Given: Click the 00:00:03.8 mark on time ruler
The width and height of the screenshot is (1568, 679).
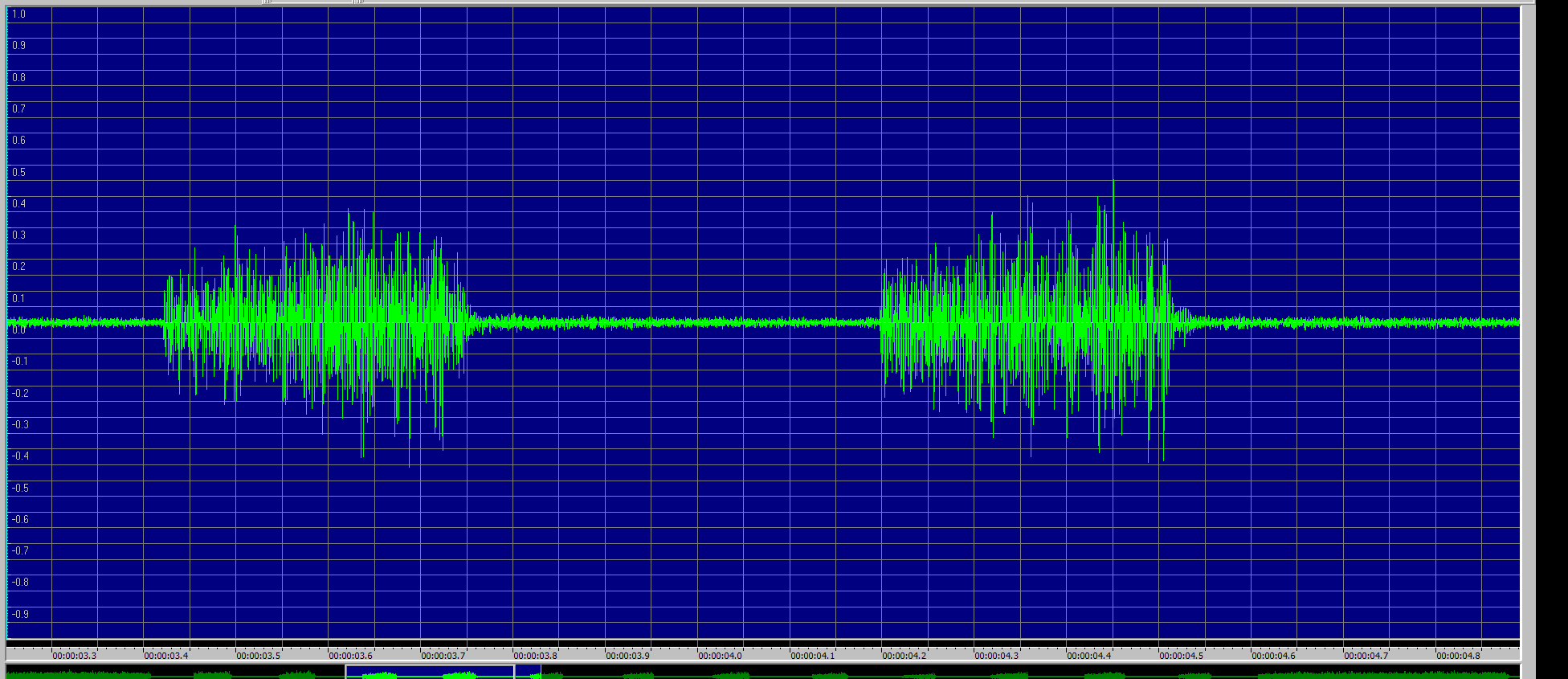Looking at the screenshot, I should (535, 656).
